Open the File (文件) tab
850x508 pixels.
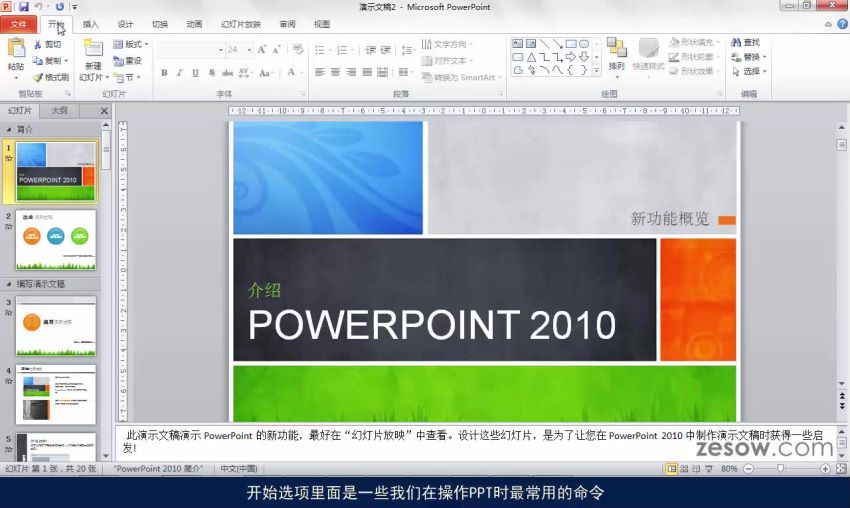point(18,24)
